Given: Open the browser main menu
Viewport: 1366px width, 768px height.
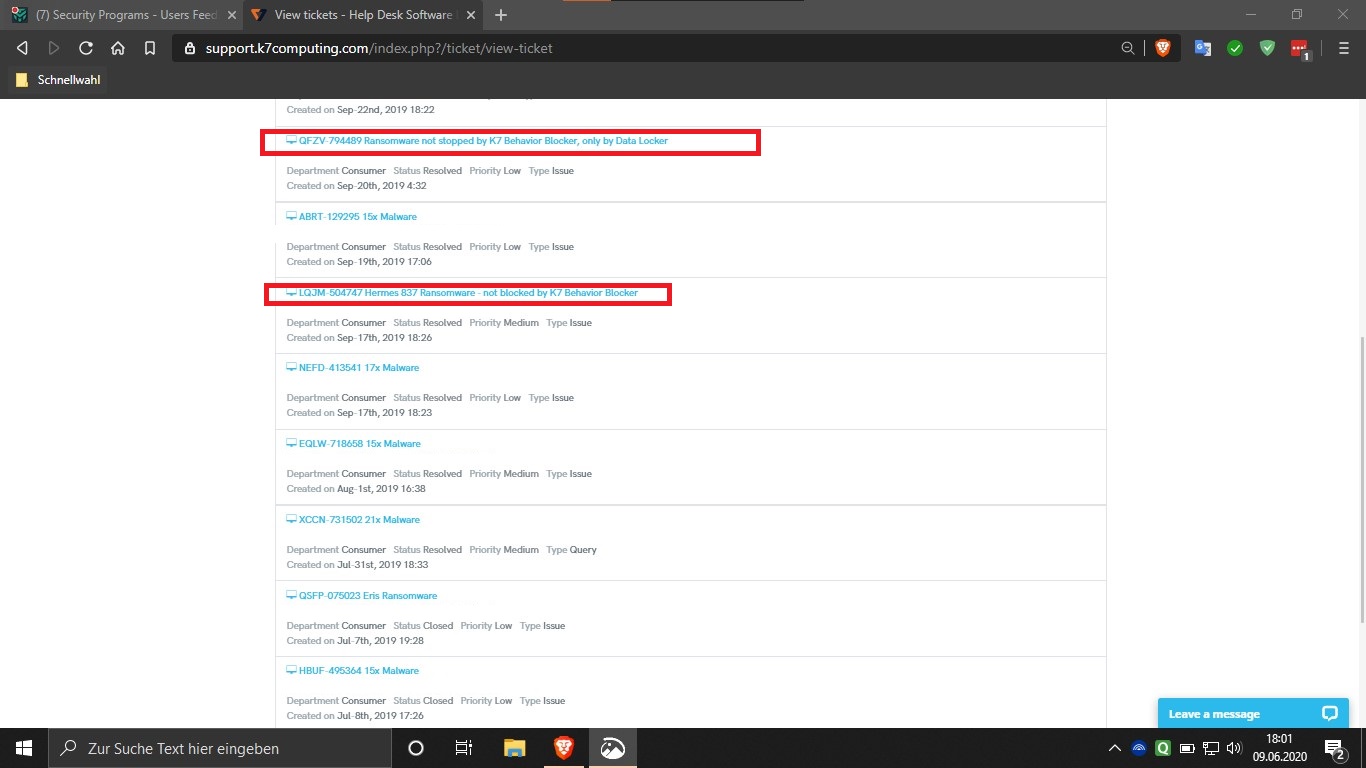Looking at the screenshot, I should click(1344, 48).
